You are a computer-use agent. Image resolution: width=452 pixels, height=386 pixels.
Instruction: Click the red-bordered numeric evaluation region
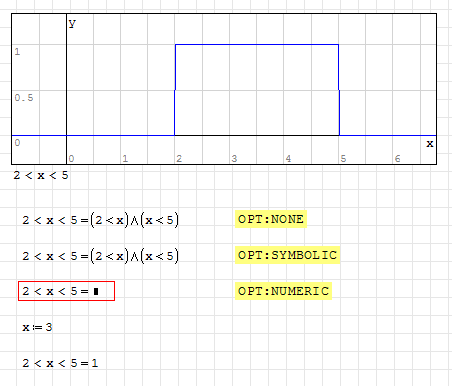pyautogui.click(x=67, y=291)
